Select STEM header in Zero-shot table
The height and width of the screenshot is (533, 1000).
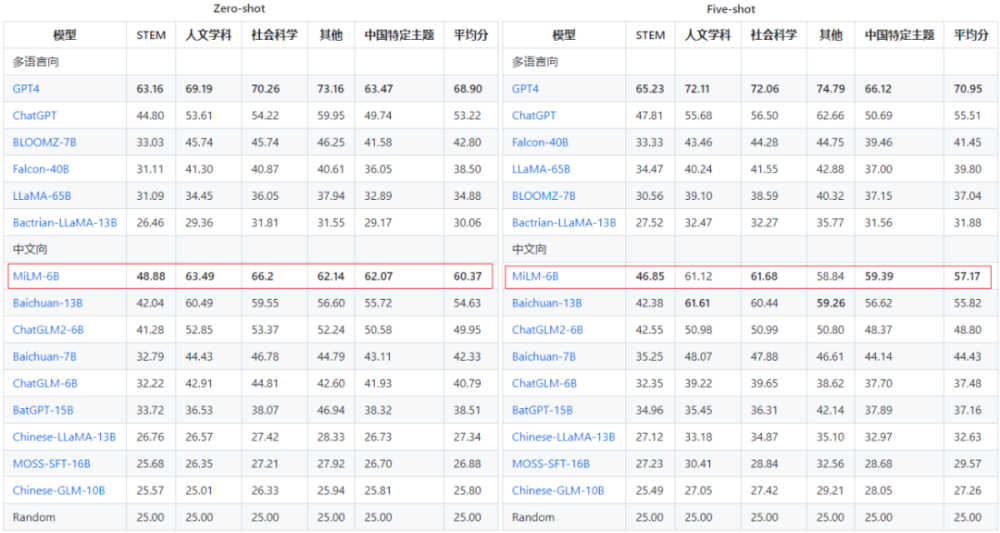tap(151, 35)
